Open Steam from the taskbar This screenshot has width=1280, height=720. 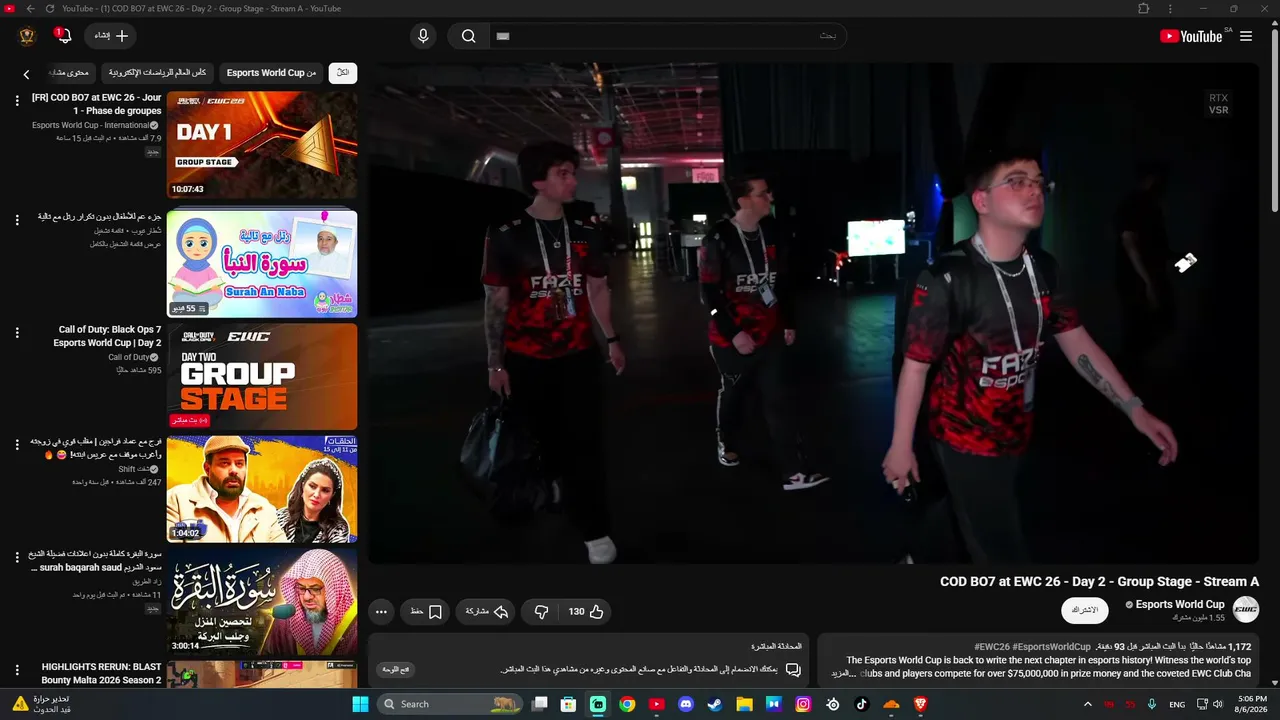[x=715, y=704]
